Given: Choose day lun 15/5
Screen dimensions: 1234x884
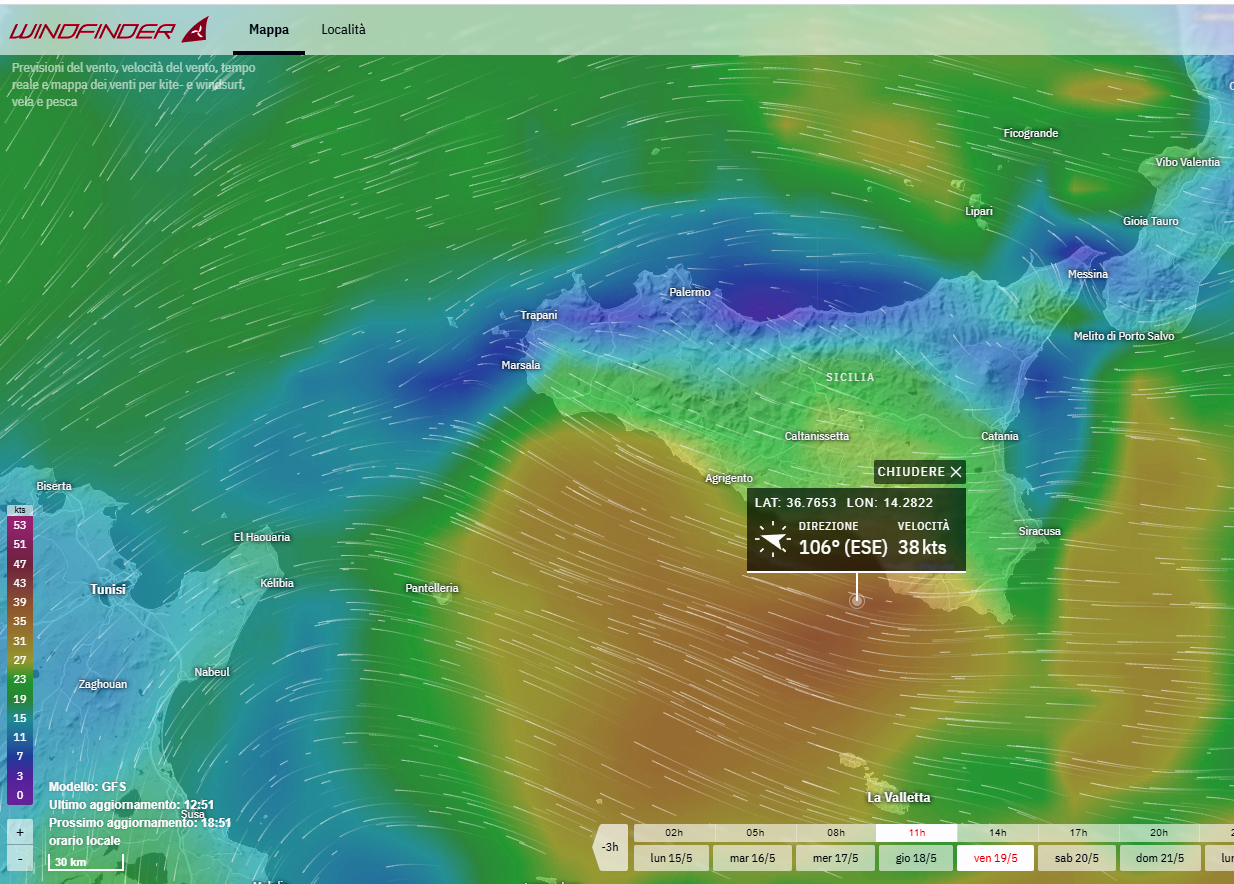Looking at the screenshot, I should click(672, 858).
